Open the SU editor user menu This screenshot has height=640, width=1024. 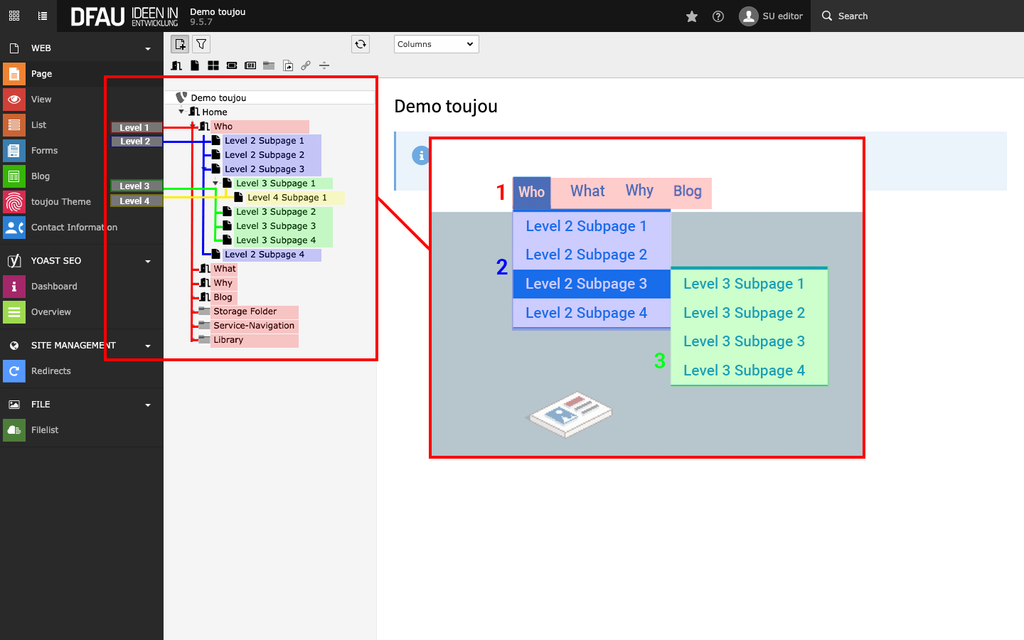[771, 16]
